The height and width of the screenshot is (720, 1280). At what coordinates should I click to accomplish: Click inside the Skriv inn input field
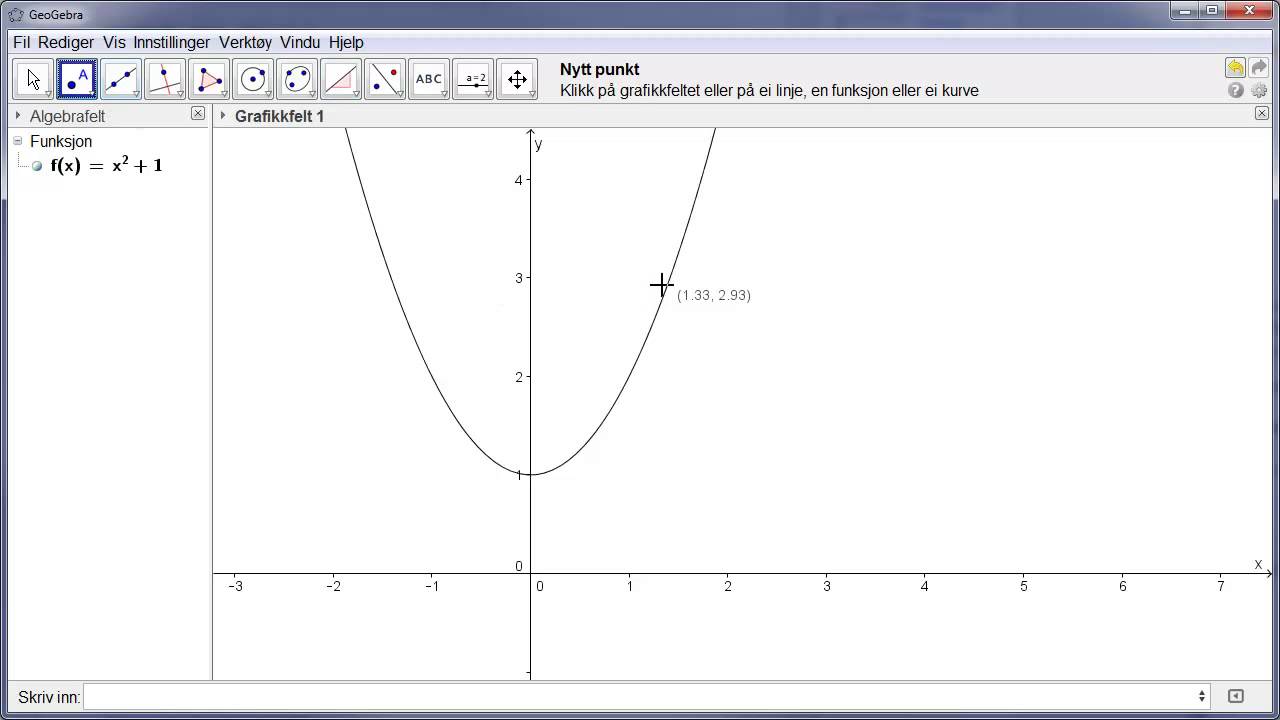click(x=639, y=696)
